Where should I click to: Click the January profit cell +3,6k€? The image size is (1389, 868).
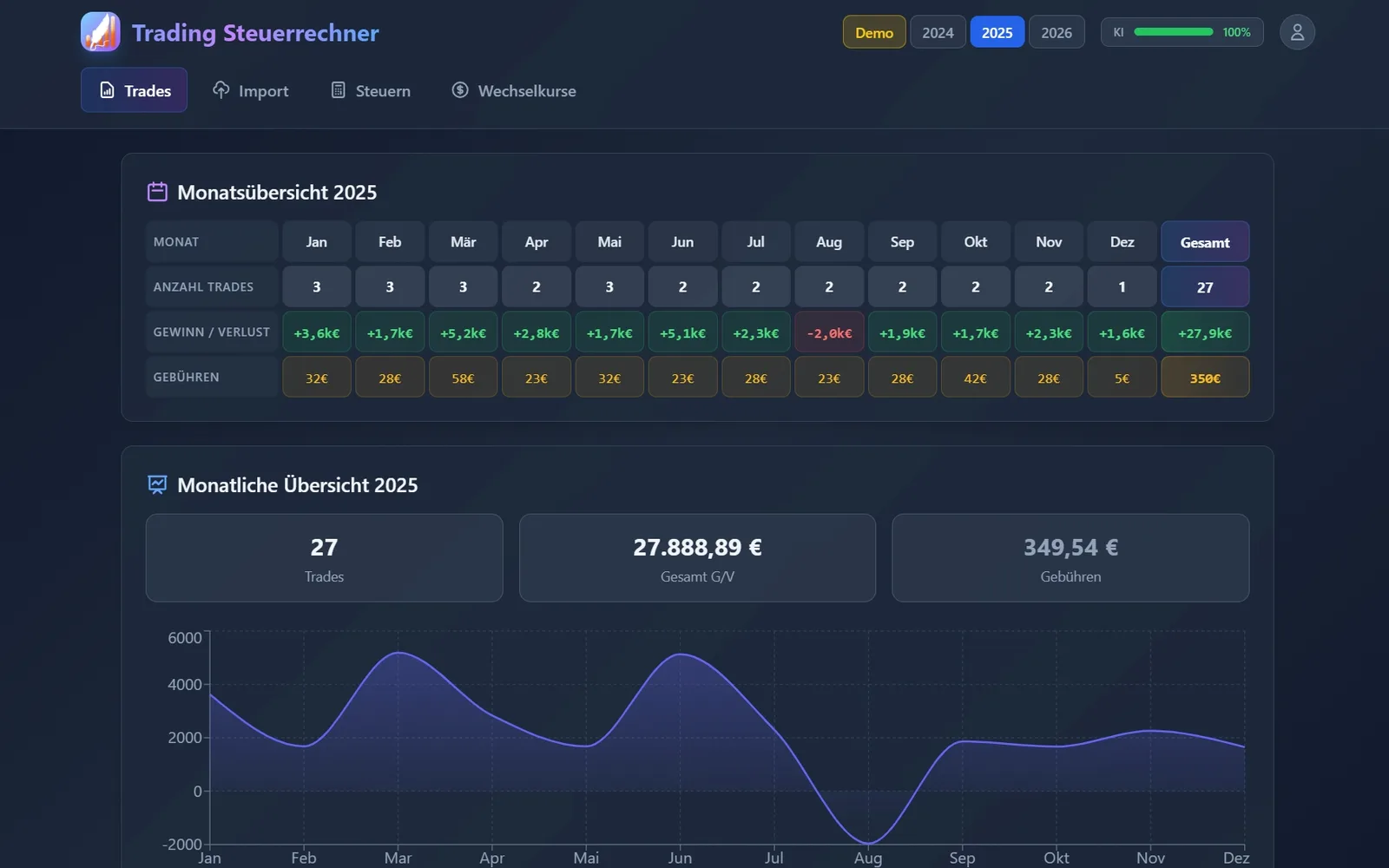[317, 332]
